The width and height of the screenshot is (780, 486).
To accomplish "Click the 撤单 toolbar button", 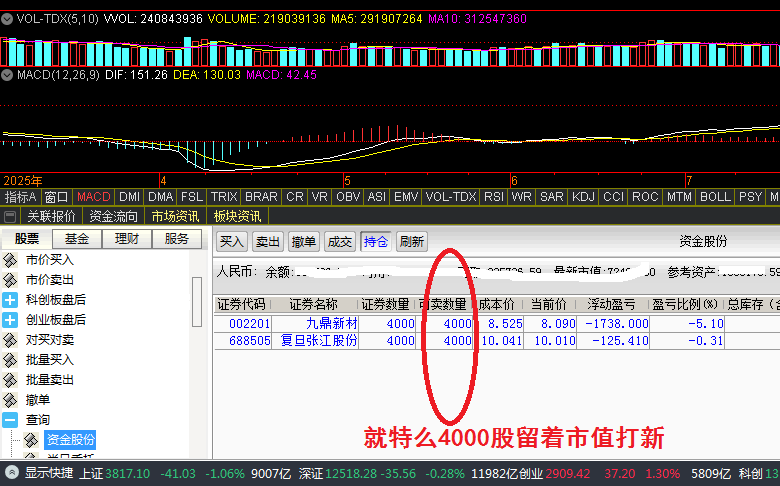I will 303,242.
